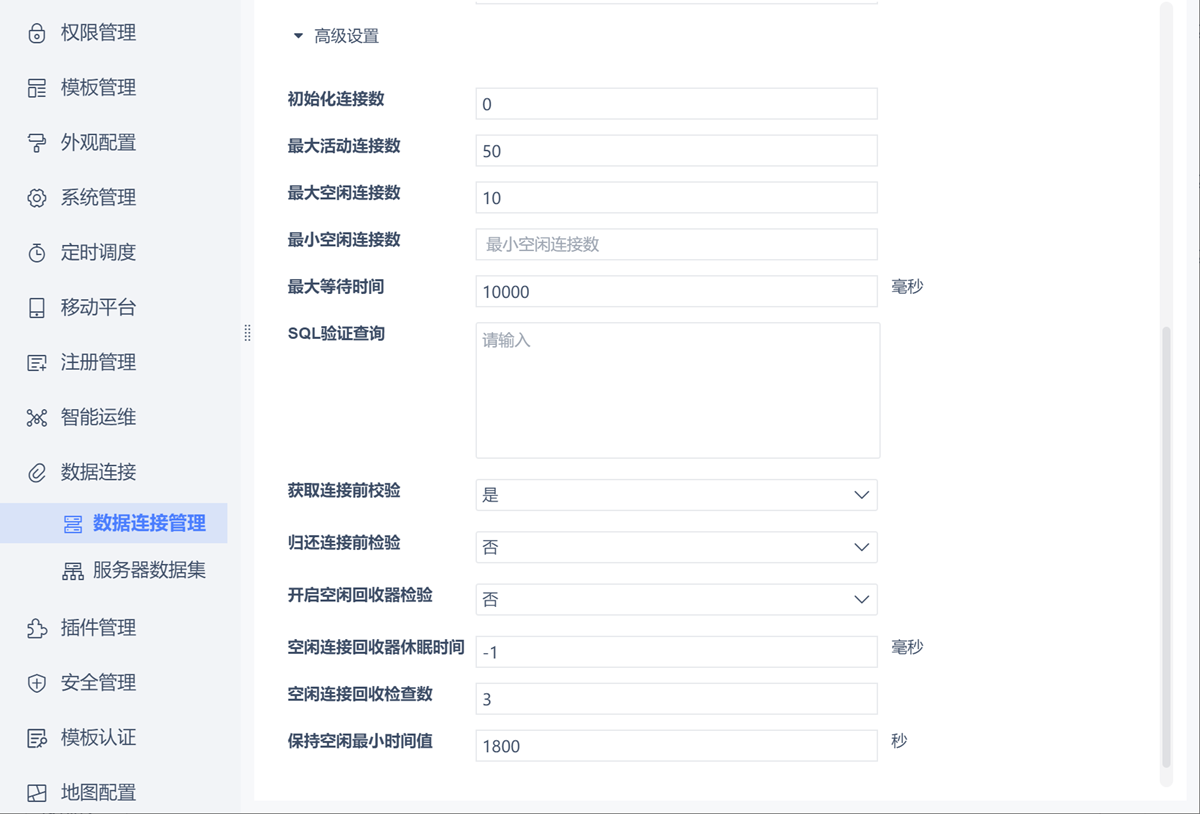Open the 归还连接前检验 dropdown

click(x=676, y=547)
